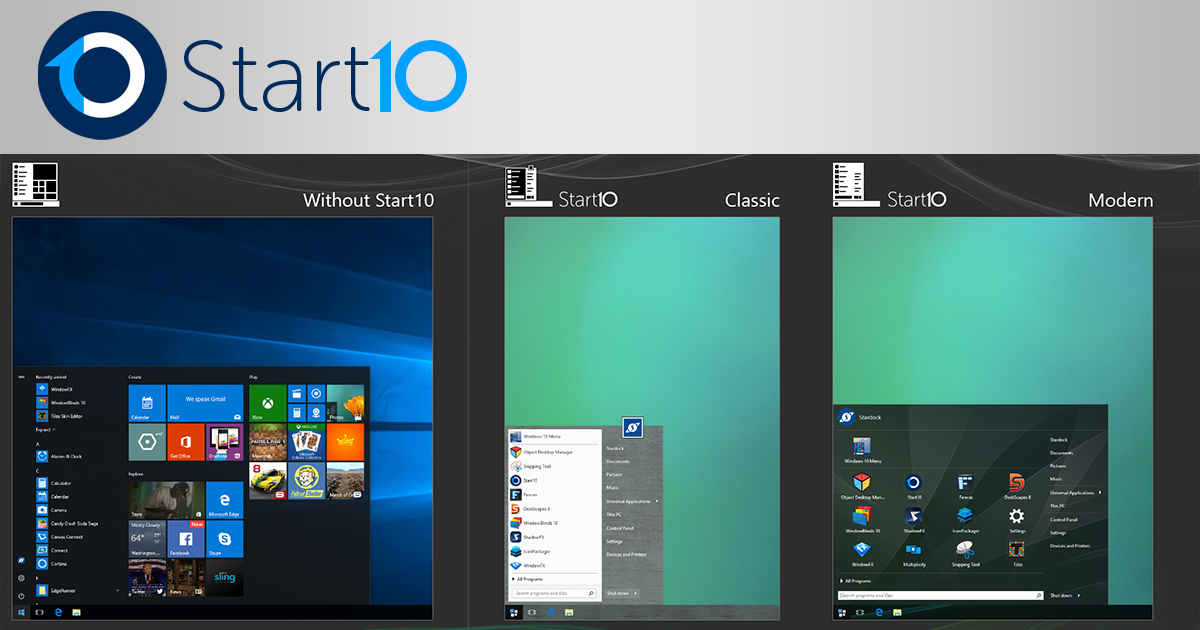Click the Tiles icon in the Modern menu
This screenshot has height=630, width=1200.
[1016, 552]
